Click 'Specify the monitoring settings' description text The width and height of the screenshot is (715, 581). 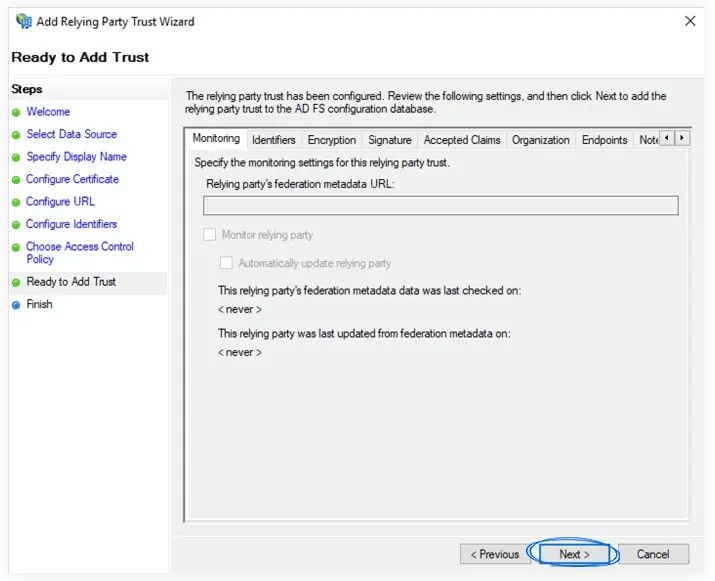[x=322, y=163]
